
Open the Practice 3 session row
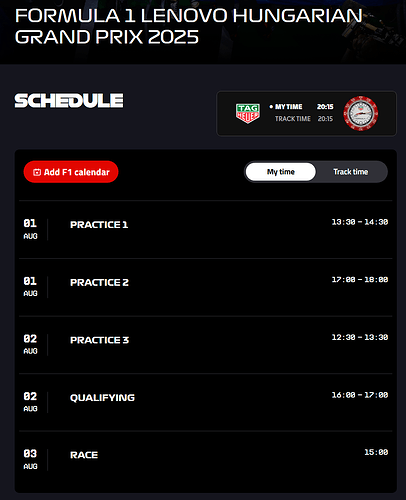click(206, 345)
